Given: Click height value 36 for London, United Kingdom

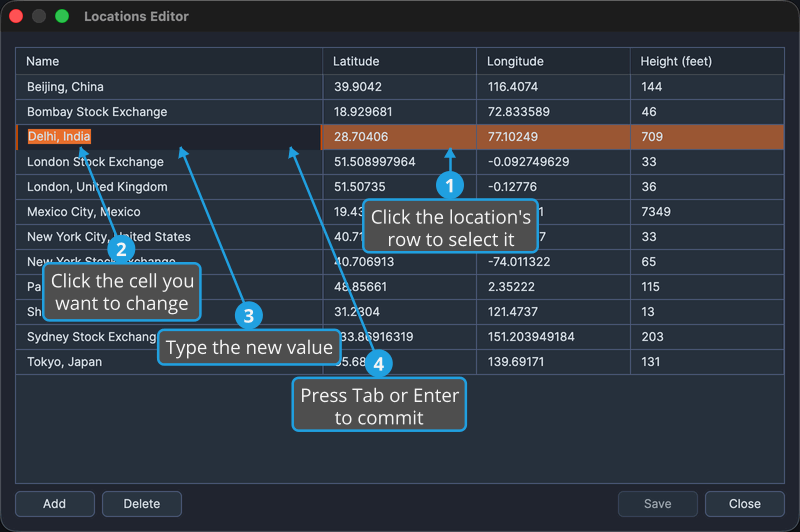Looking at the screenshot, I should click(649, 187).
